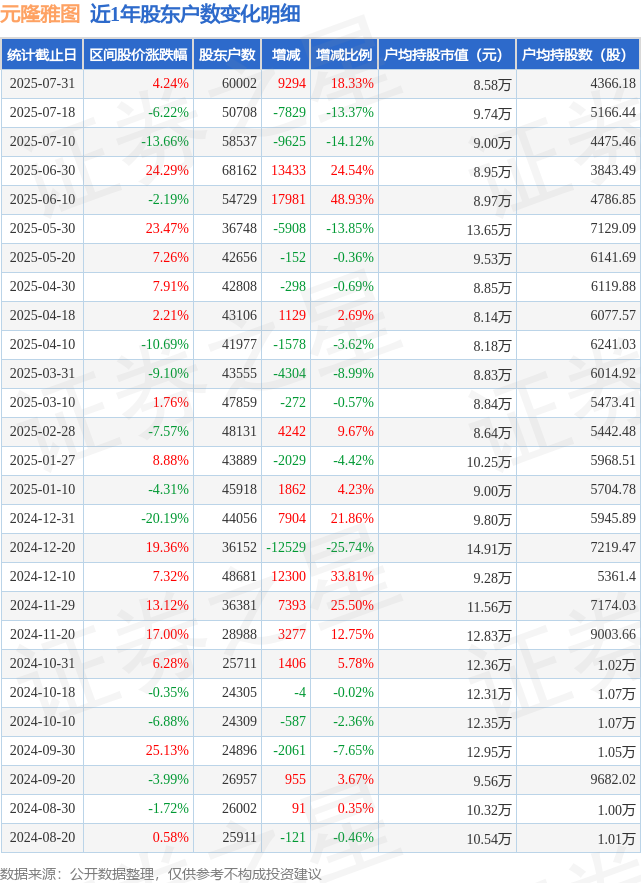This screenshot has width=641, height=883.
Task: Click the 户均持股数（股） column header
Action: coord(578,55)
